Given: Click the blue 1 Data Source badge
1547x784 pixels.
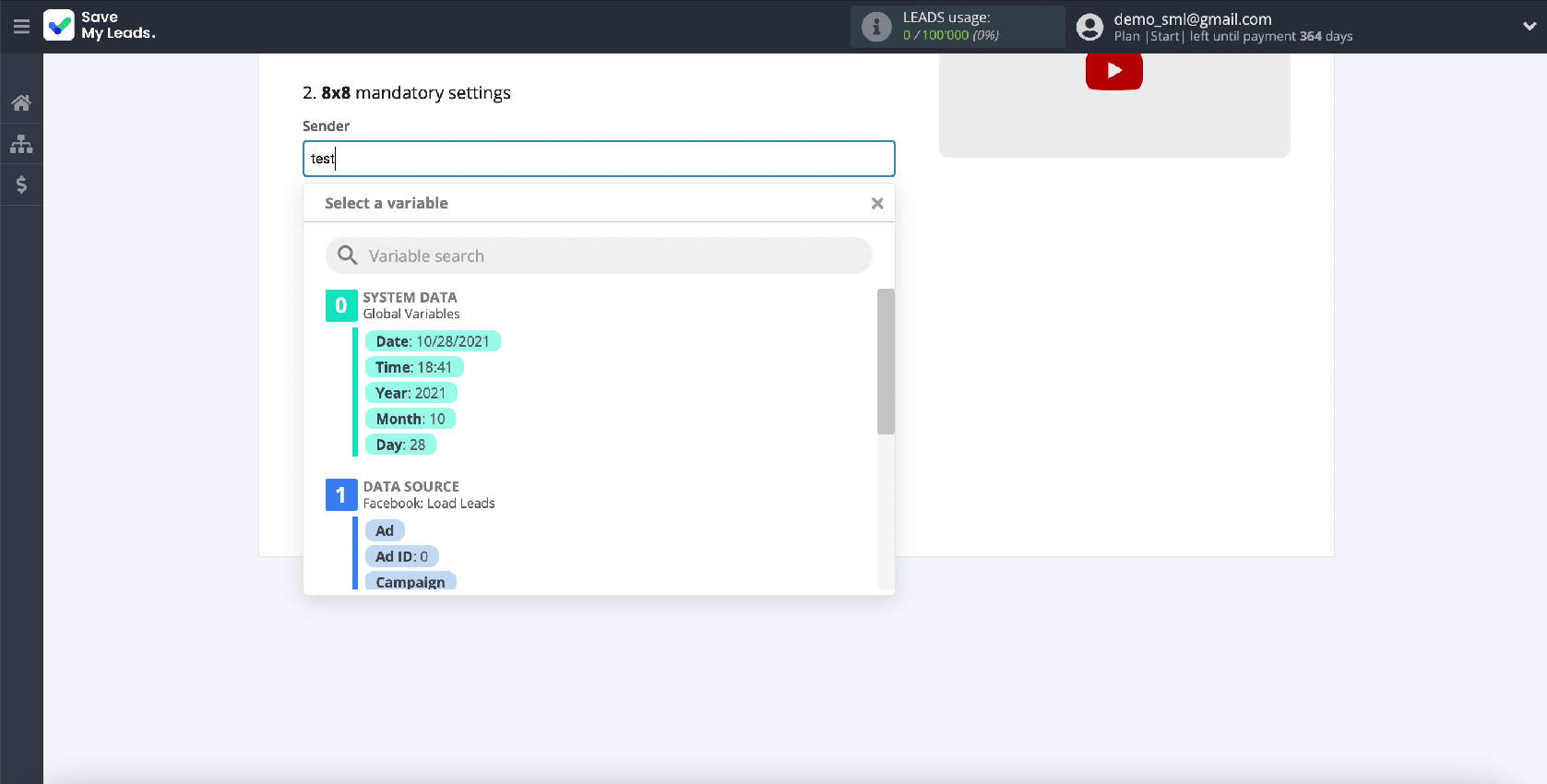Looking at the screenshot, I should point(341,494).
